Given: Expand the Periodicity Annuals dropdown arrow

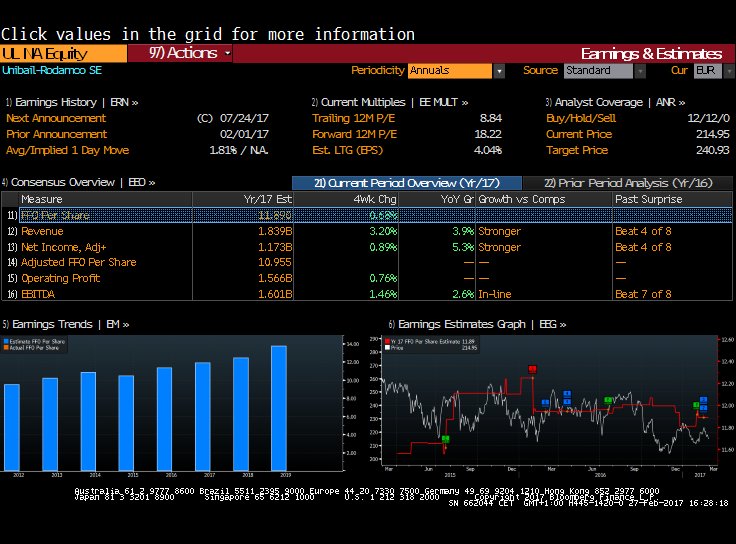Looking at the screenshot, I should tap(499, 71).
